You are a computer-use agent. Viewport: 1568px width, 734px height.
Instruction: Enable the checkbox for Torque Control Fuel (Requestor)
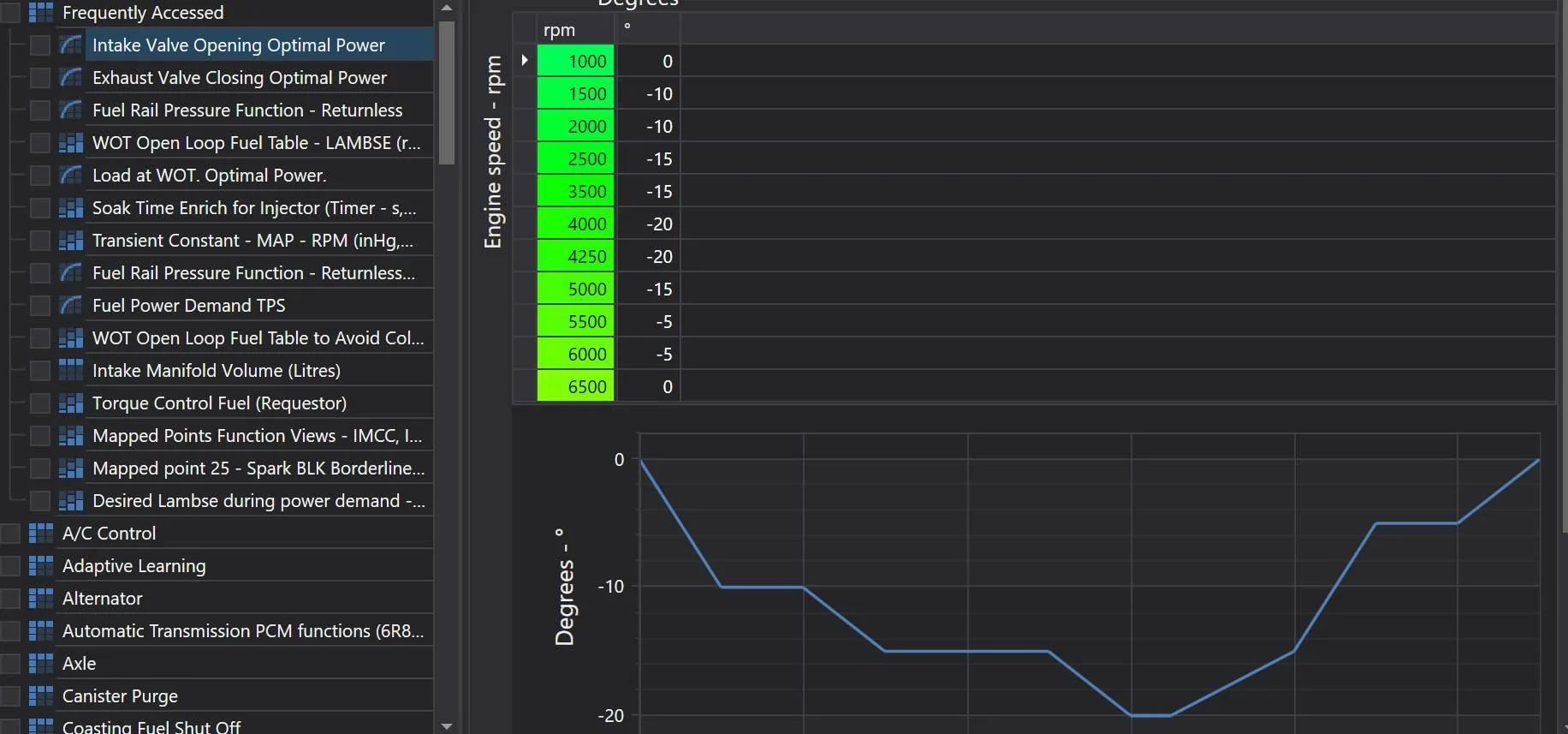(40, 403)
